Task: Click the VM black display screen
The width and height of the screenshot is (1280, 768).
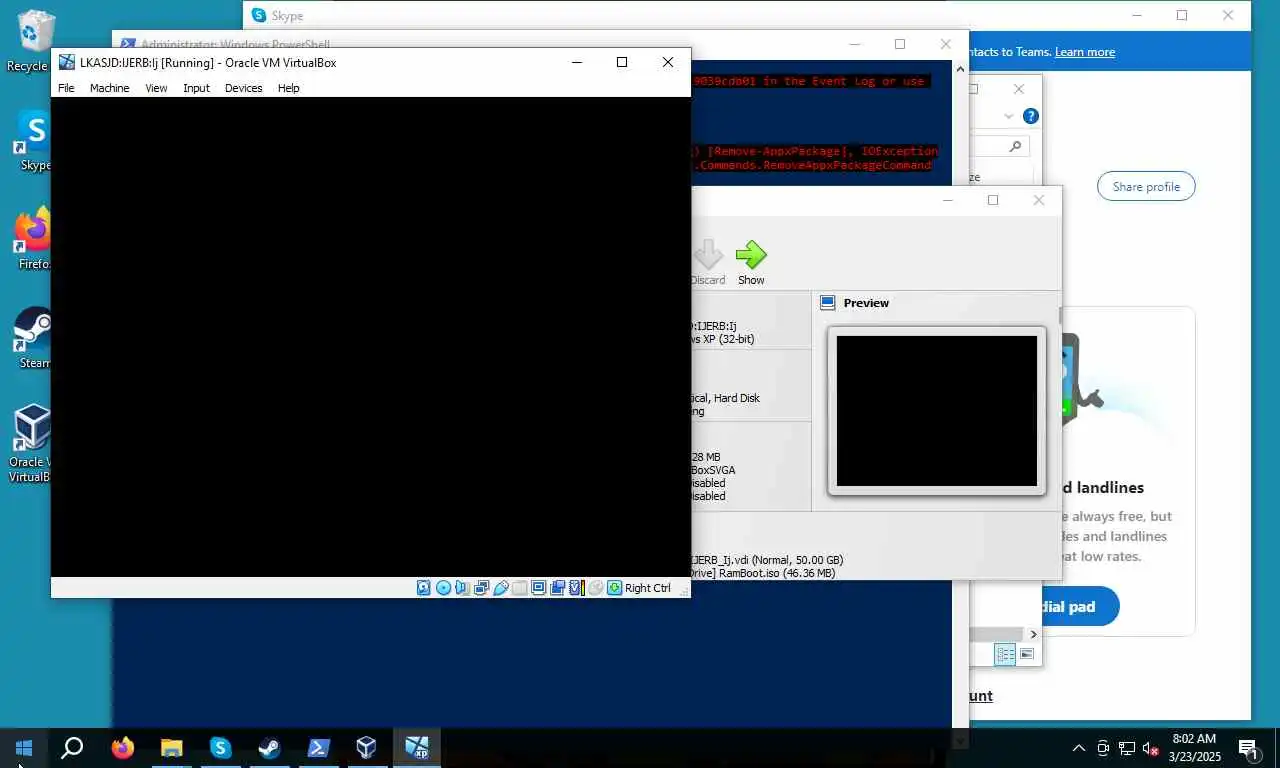Action: [x=370, y=337]
